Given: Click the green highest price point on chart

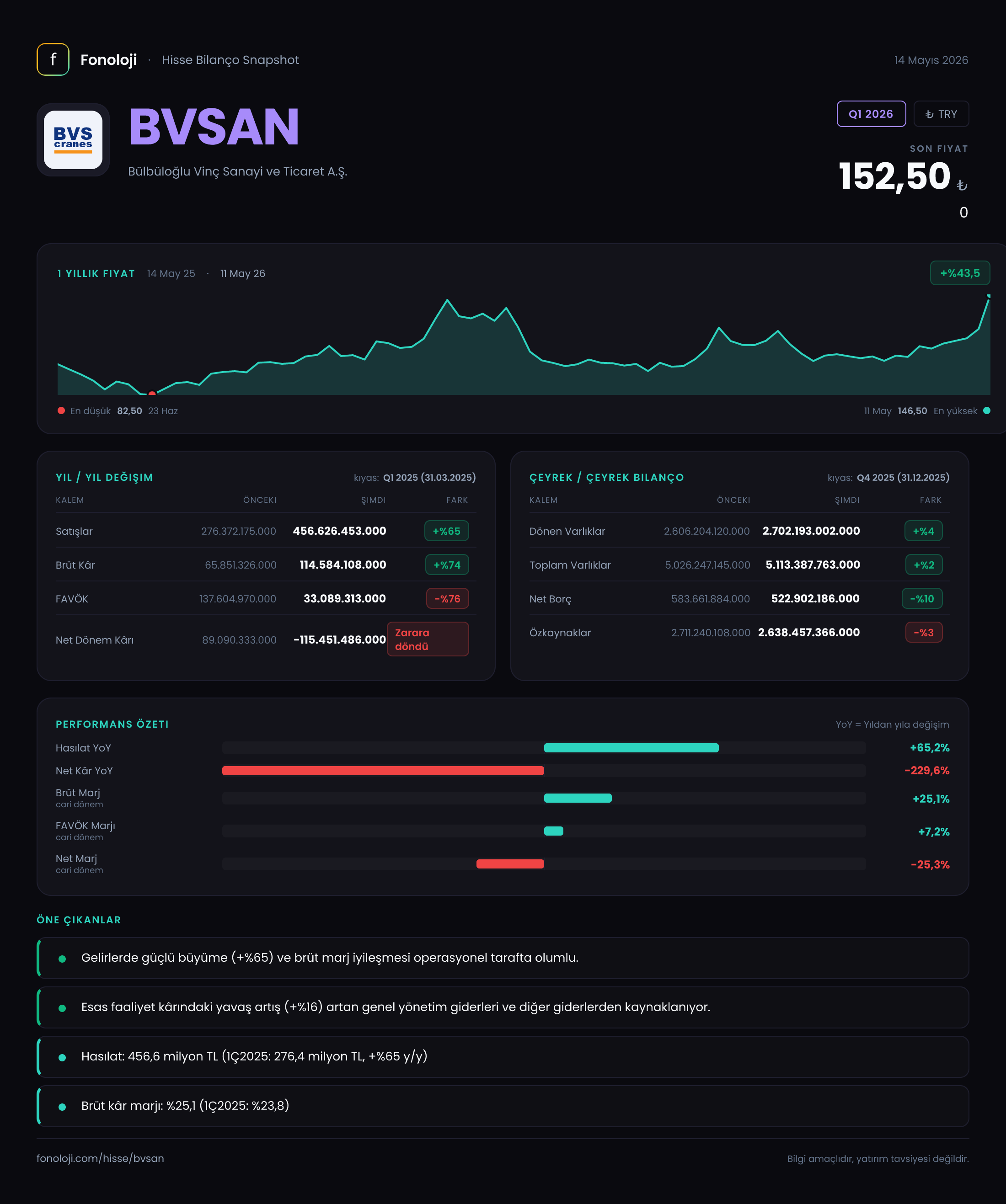Looking at the screenshot, I should [989, 296].
